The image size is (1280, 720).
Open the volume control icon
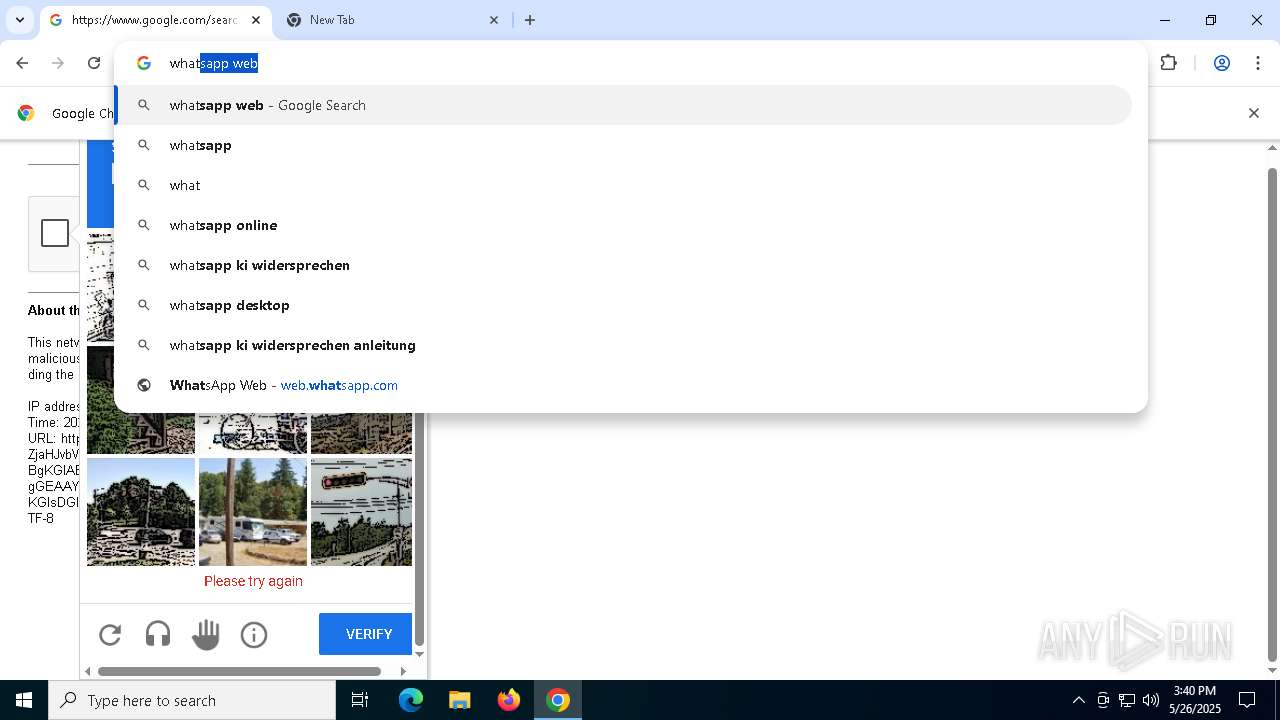pos(1151,700)
